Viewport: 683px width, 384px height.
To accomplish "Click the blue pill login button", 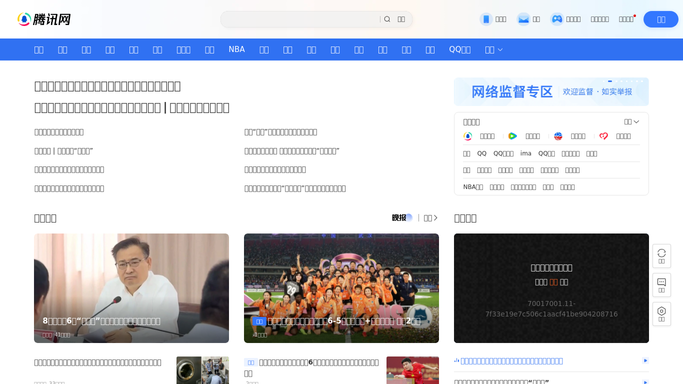I will [661, 19].
